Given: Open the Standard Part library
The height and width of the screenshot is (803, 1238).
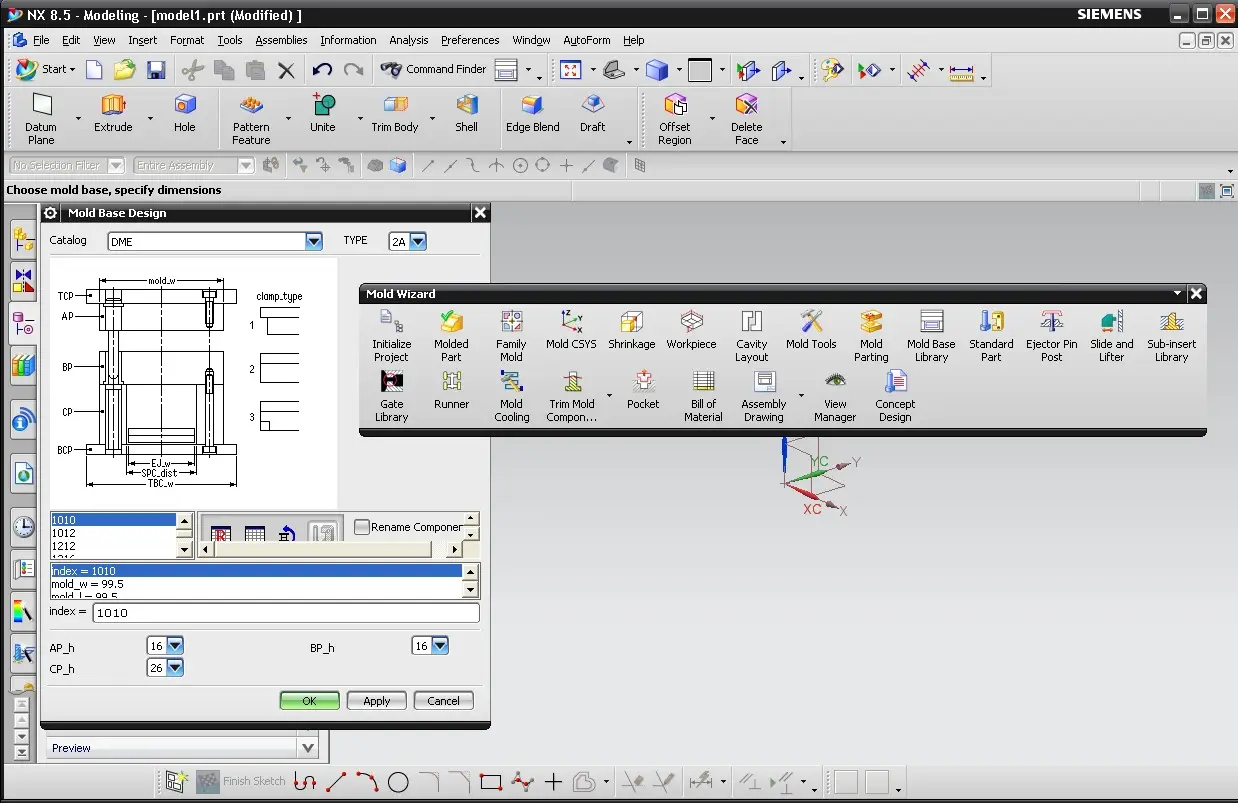Looking at the screenshot, I should click(x=991, y=335).
